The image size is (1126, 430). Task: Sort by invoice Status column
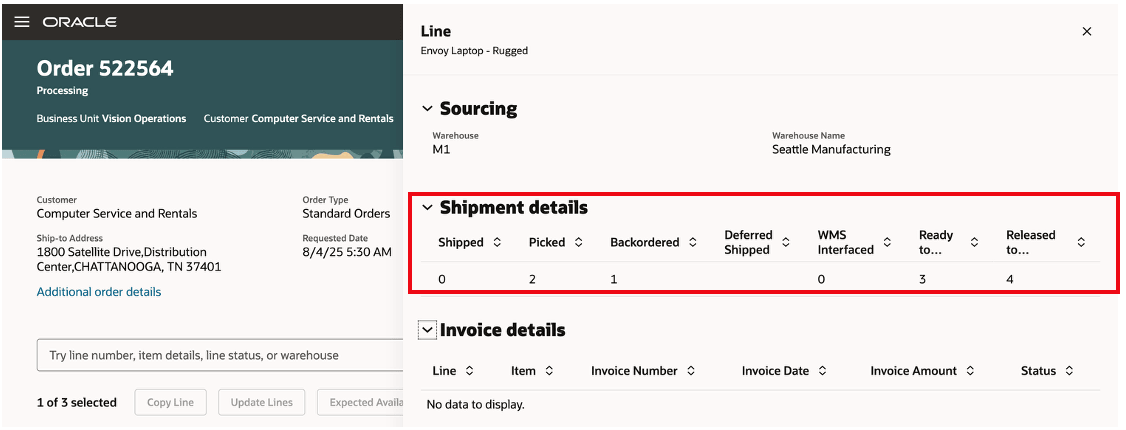(x=1069, y=371)
